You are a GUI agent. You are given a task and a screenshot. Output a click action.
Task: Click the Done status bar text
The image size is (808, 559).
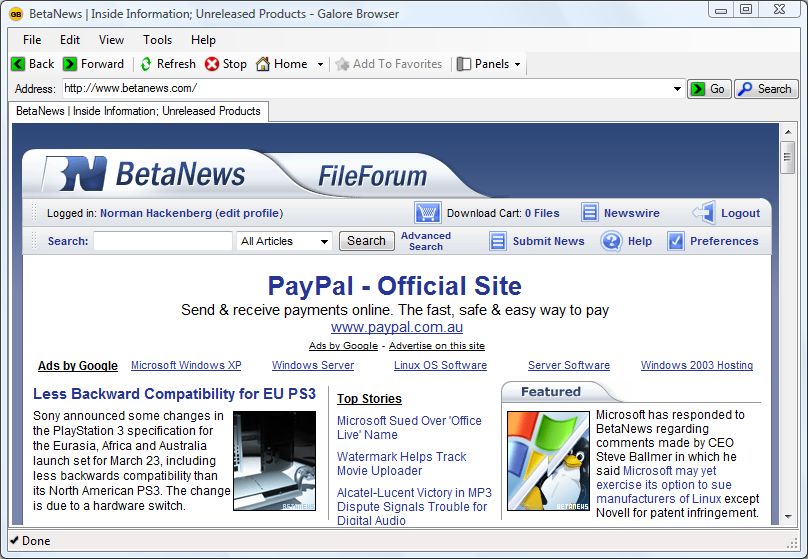coord(36,541)
